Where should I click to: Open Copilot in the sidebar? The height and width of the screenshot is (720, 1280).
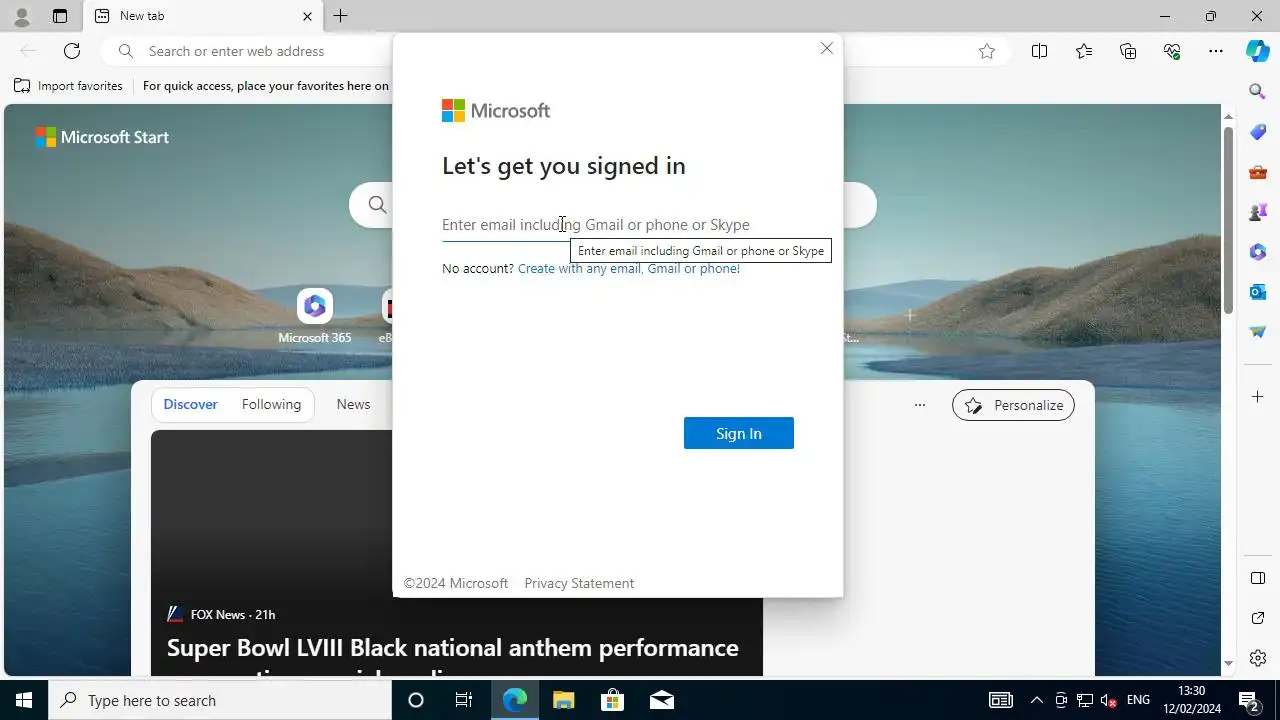pyautogui.click(x=1258, y=51)
